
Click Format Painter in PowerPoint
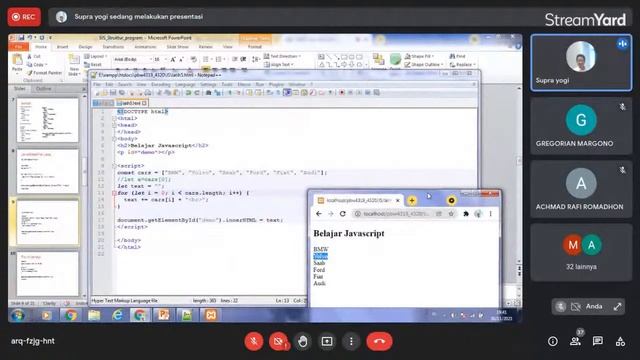click(x=44, y=73)
